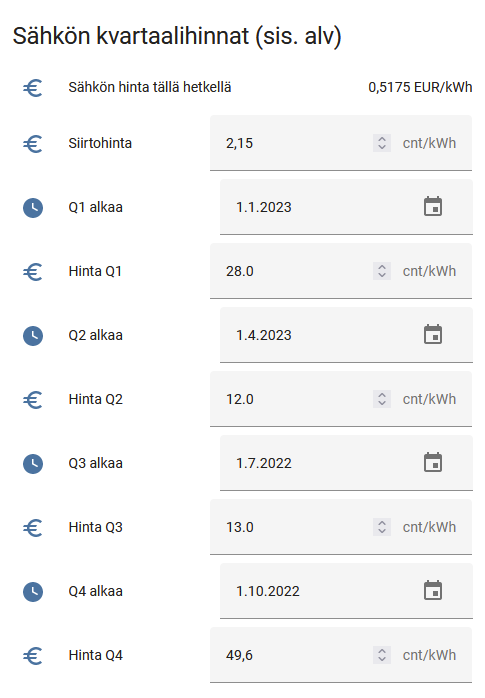Viewport: 485px width, 698px height.
Task: Open the calendar picker for Q4 alkaa
Action: point(432,590)
